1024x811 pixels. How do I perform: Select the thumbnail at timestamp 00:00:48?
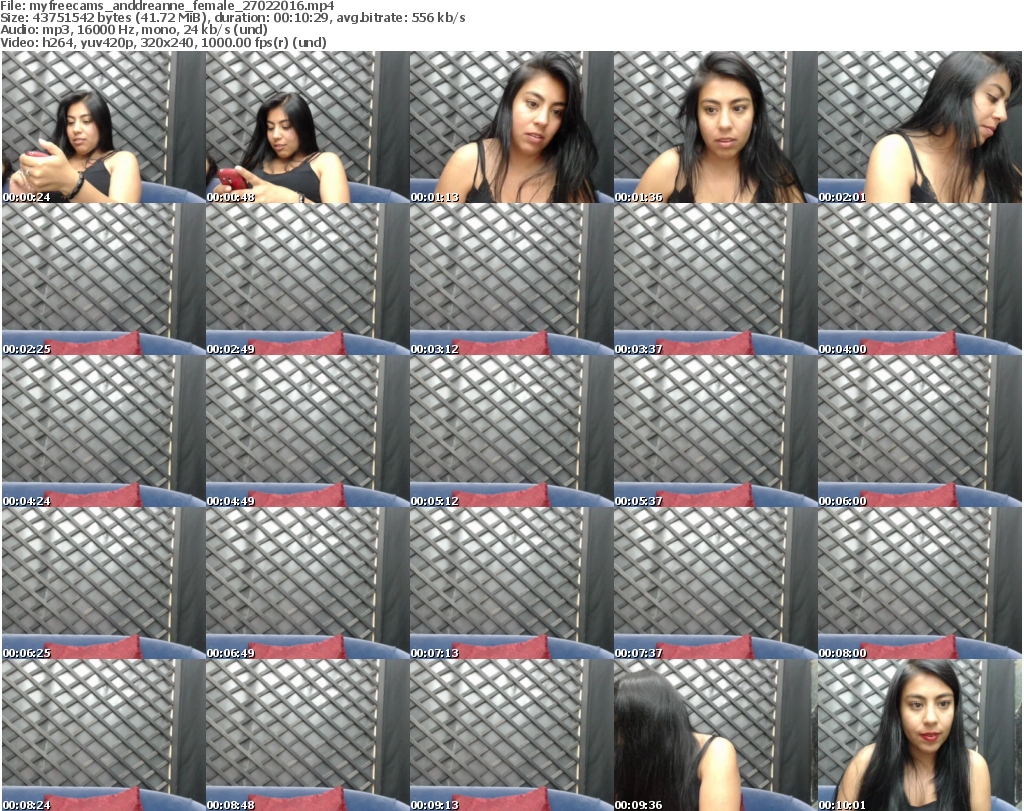(308, 127)
